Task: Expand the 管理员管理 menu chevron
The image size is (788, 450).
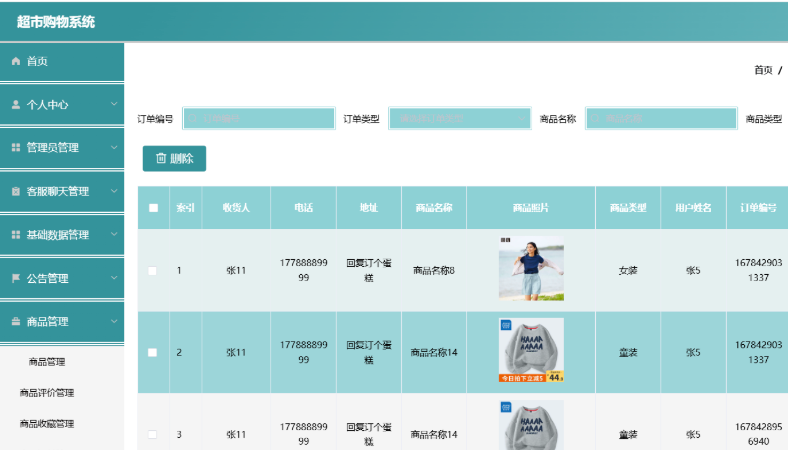Action: [x=114, y=148]
